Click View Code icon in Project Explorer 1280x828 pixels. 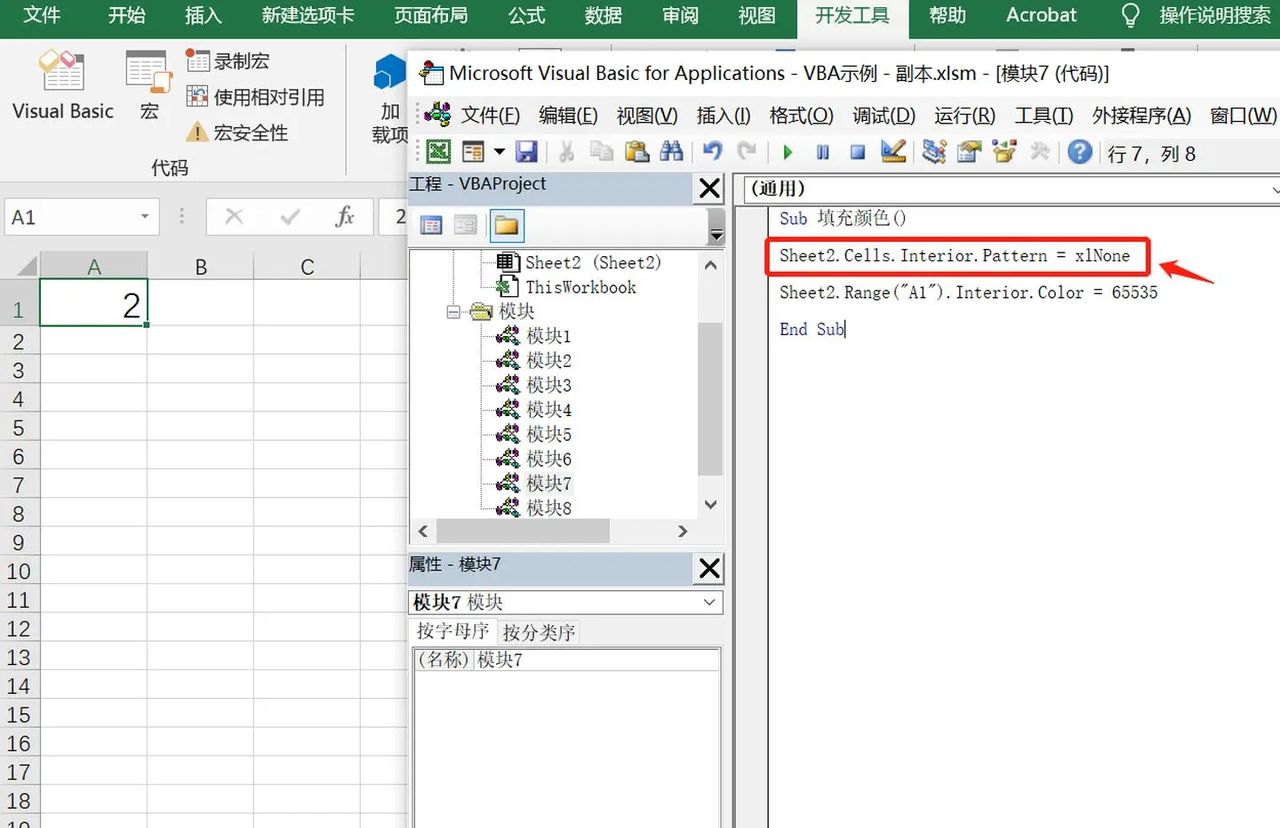[x=431, y=226]
